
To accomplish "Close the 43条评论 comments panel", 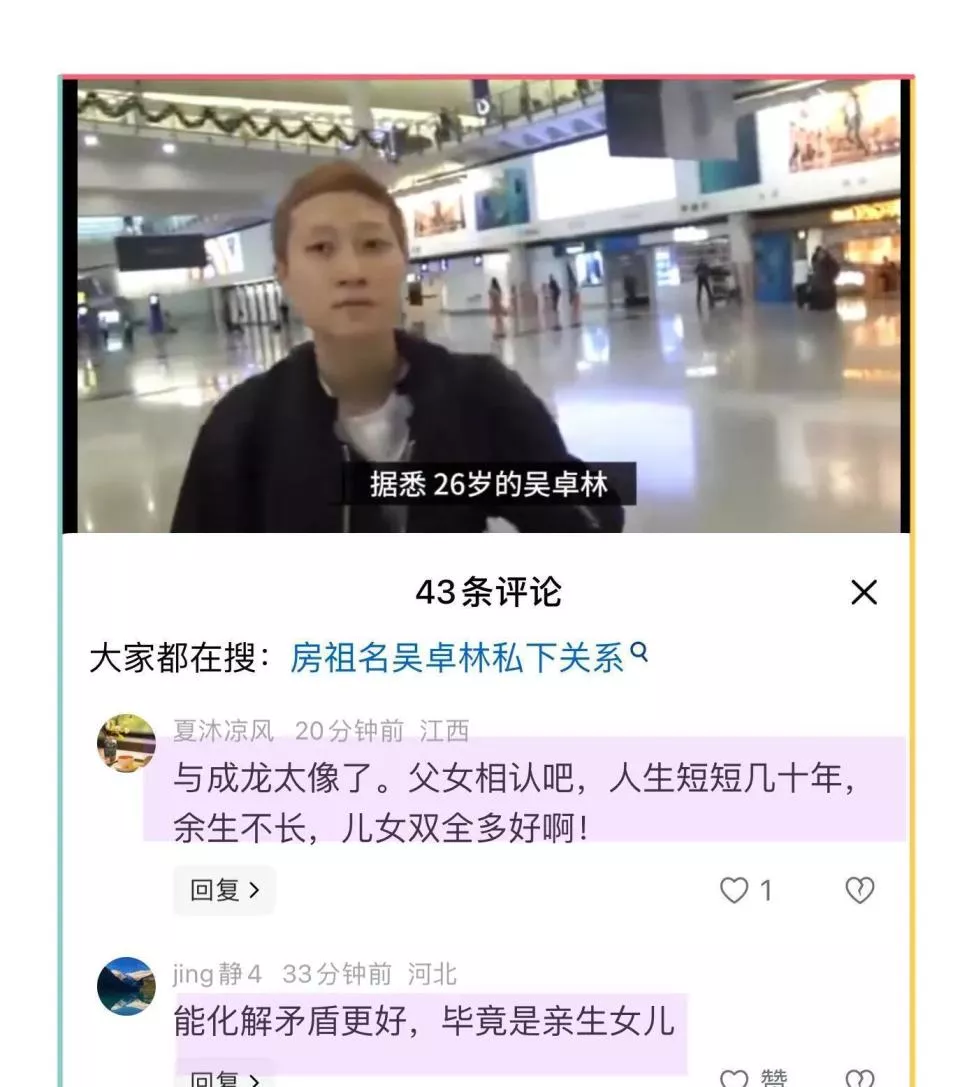I will coord(864,593).
